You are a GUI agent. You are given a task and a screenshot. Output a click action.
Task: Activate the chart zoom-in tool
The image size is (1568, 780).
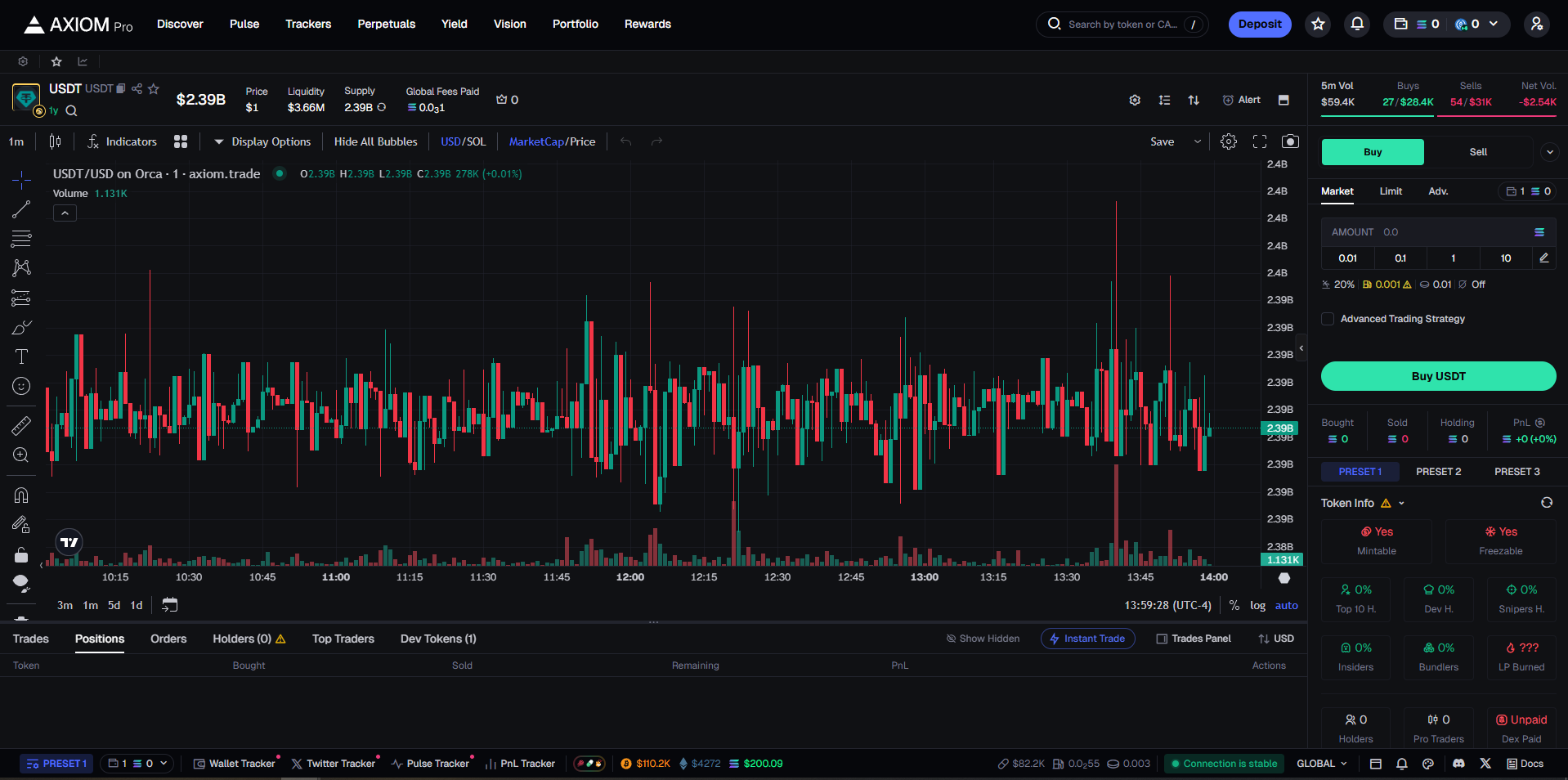pos(22,455)
